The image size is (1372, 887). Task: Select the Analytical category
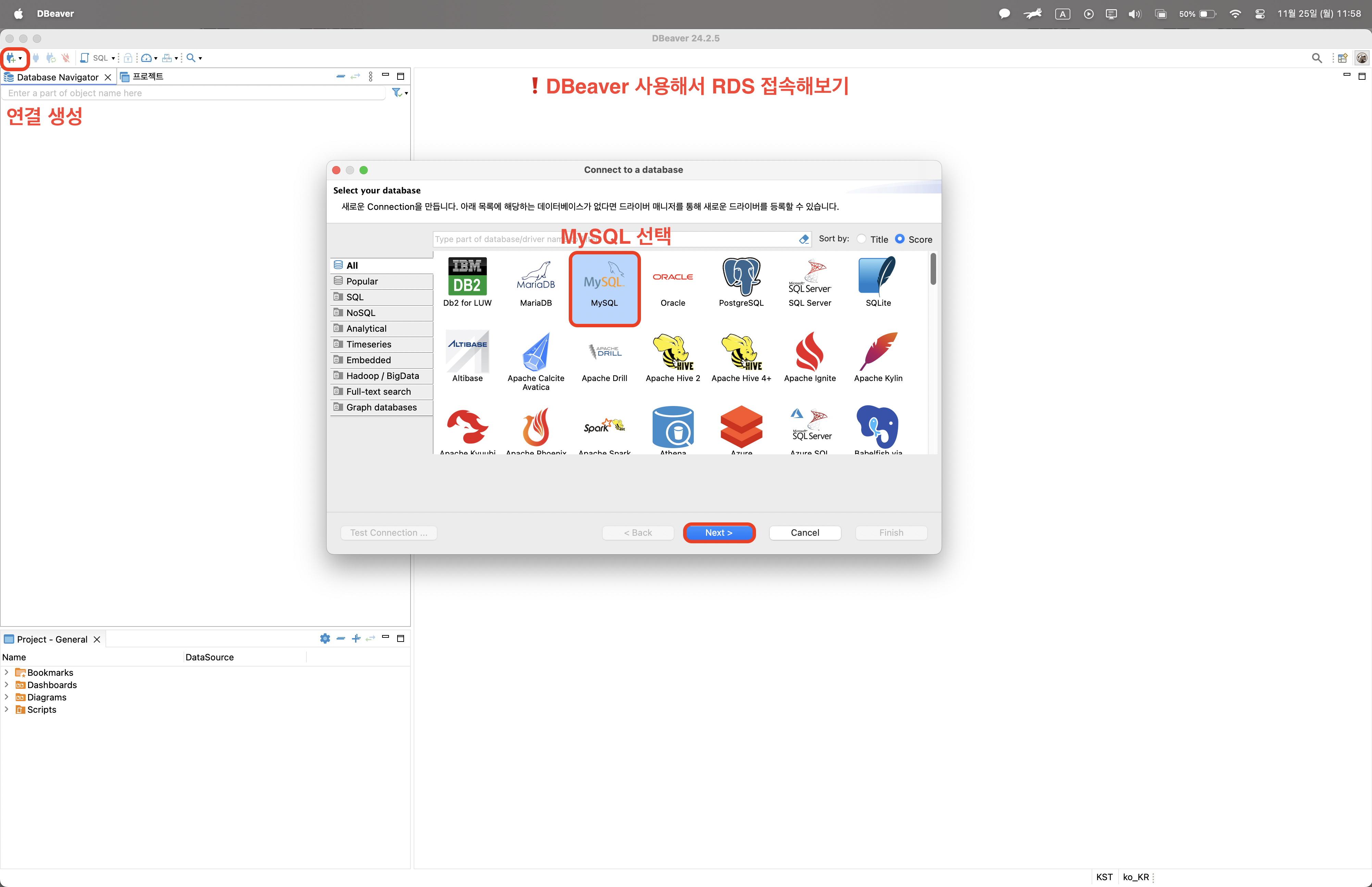point(381,328)
